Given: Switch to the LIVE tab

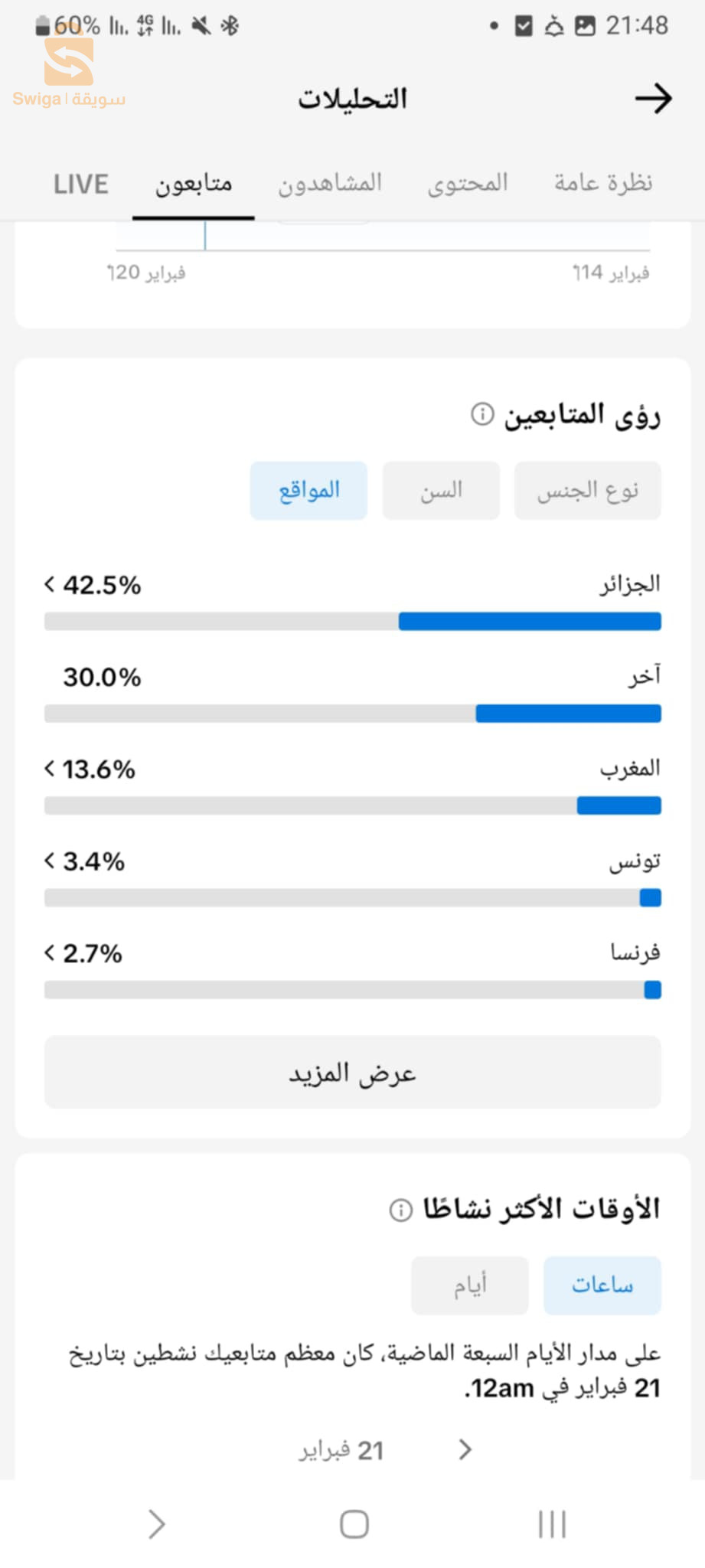Looking at the screenshot, I should click(80, 184).
